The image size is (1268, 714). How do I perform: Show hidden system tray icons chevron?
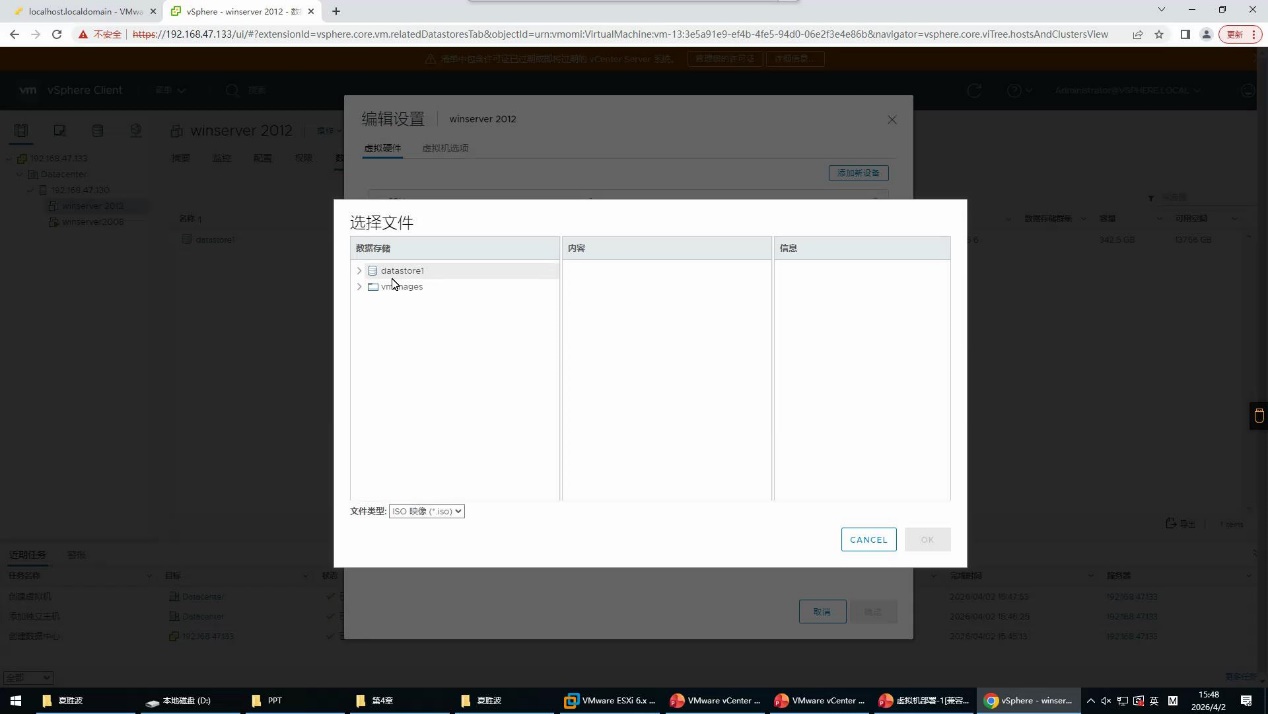pyautogui.click(x=1091, y=701)
